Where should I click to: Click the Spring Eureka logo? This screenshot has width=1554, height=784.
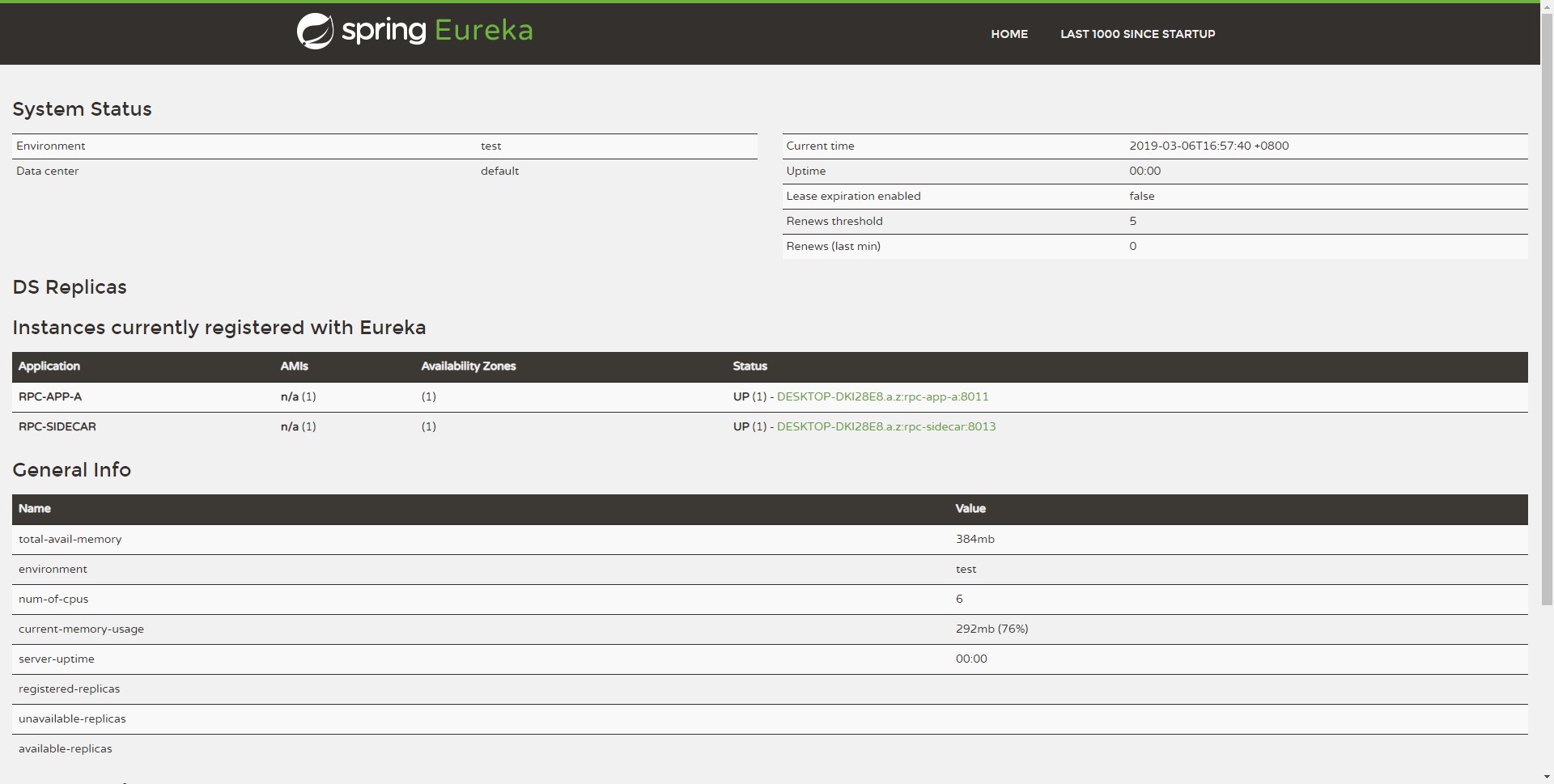[414, 31]
